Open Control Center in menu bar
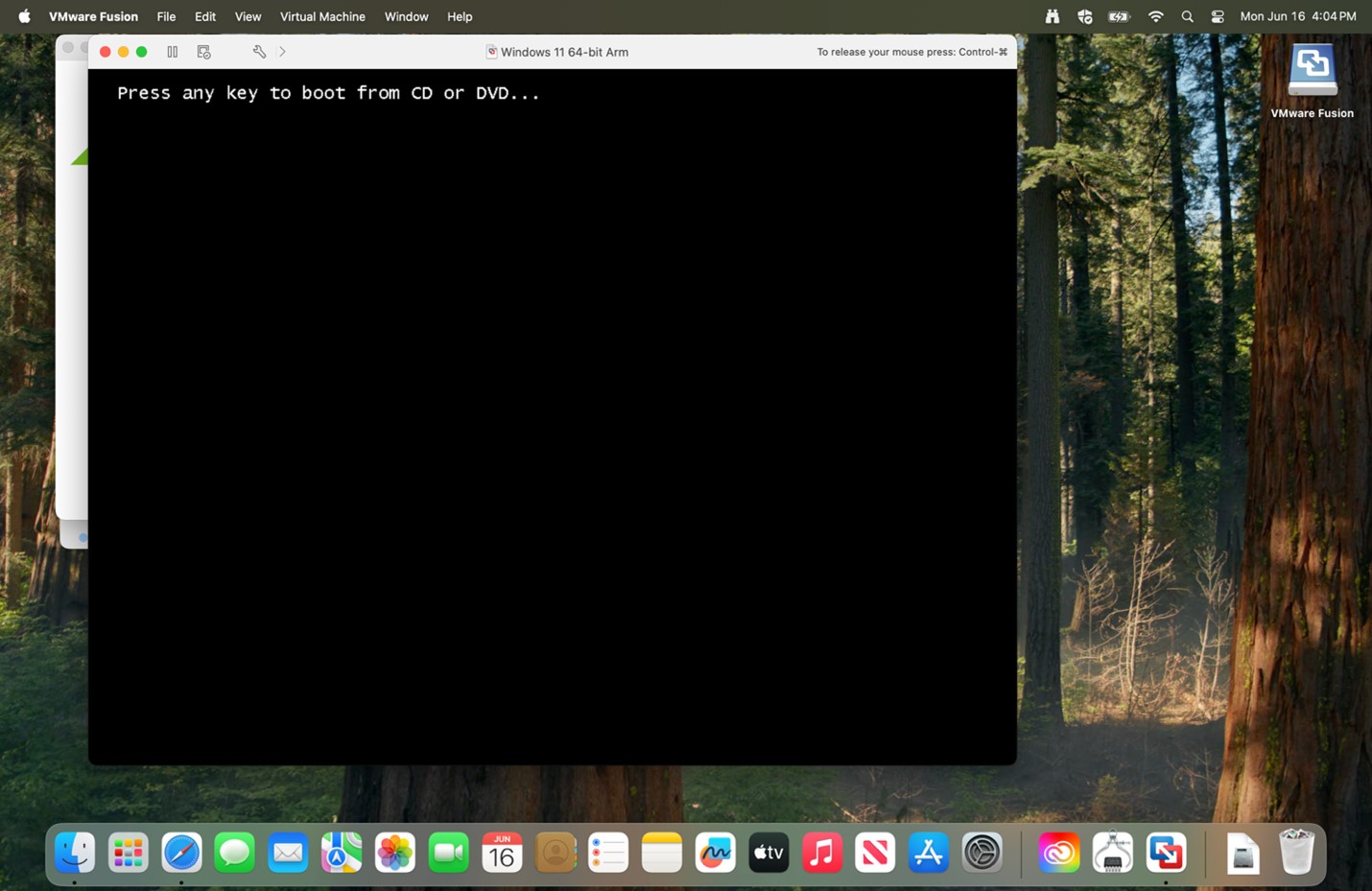 coord(1218,16)
